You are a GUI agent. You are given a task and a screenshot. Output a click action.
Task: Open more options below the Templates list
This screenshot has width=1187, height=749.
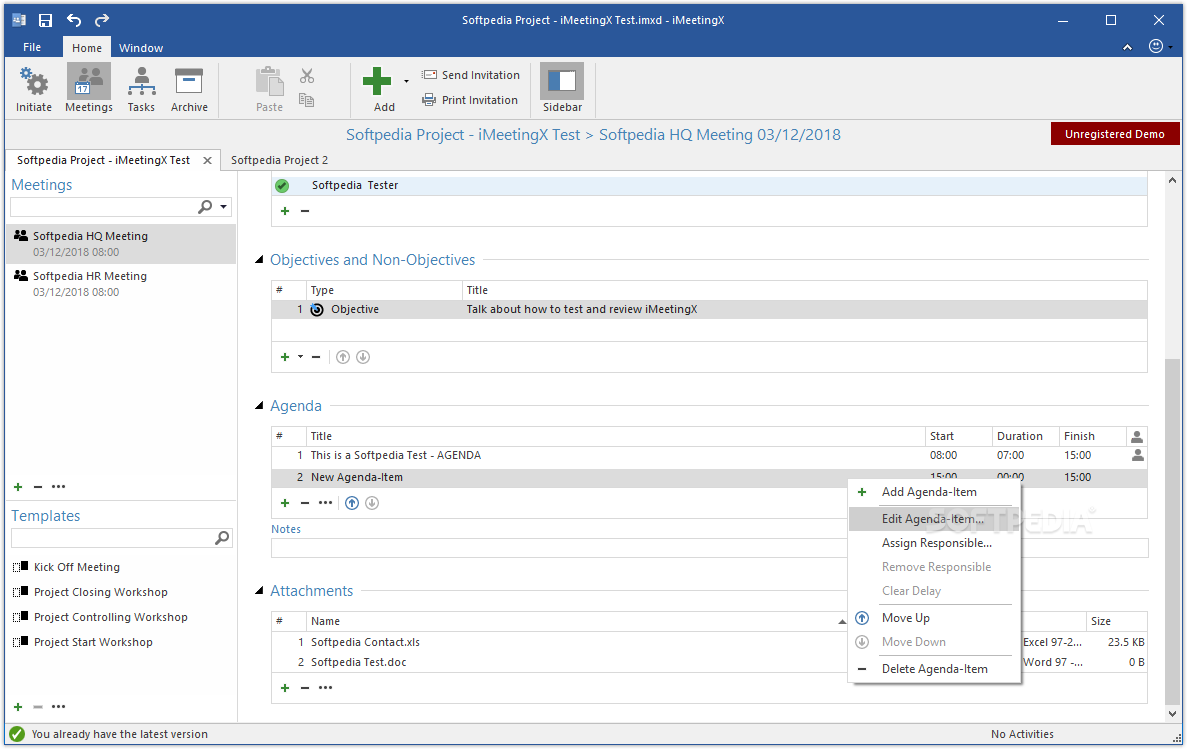[x=58, y=707]
